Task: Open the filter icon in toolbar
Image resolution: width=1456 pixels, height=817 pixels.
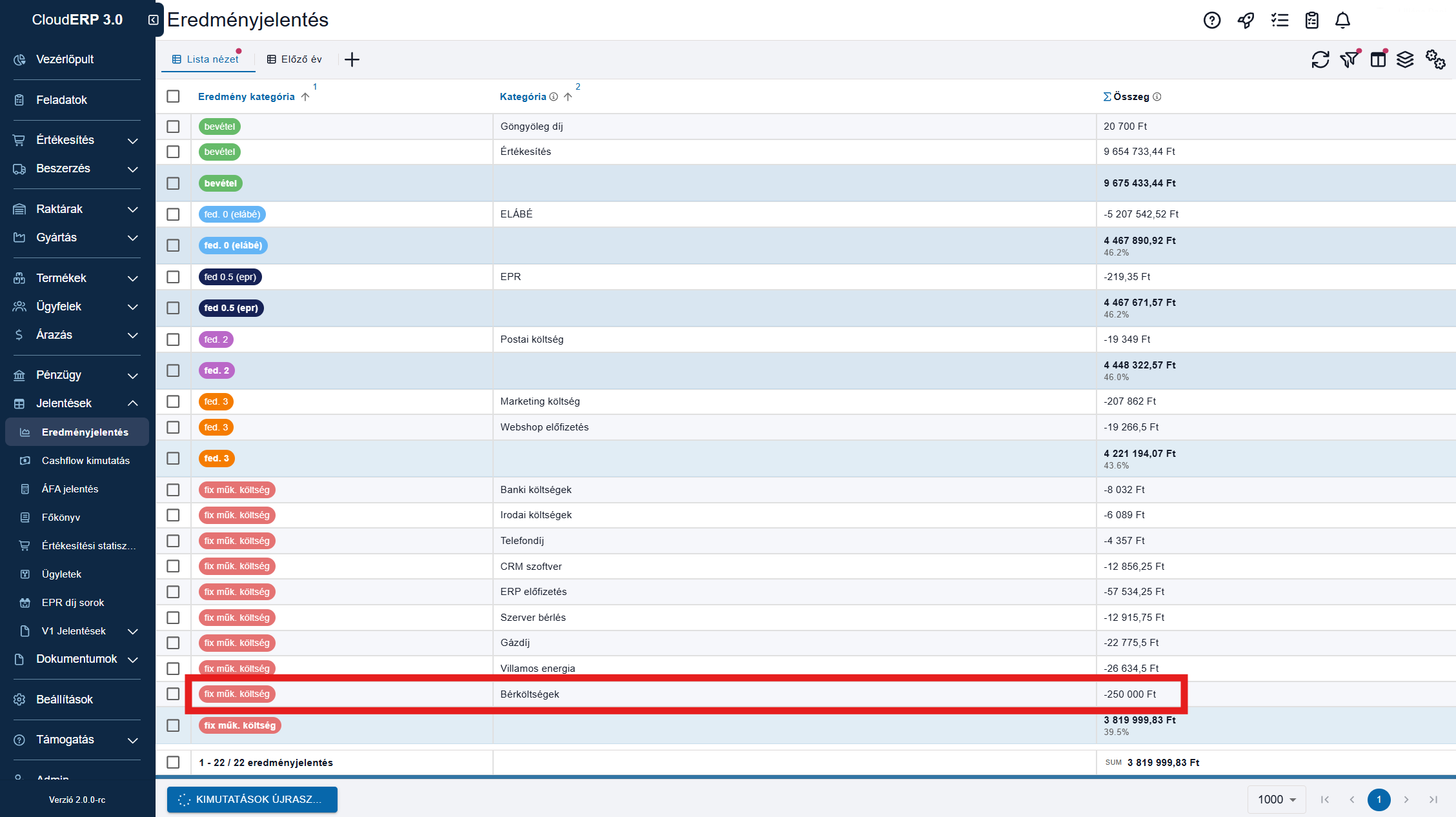Action: pyautogui.click(x=1349, y=60)
